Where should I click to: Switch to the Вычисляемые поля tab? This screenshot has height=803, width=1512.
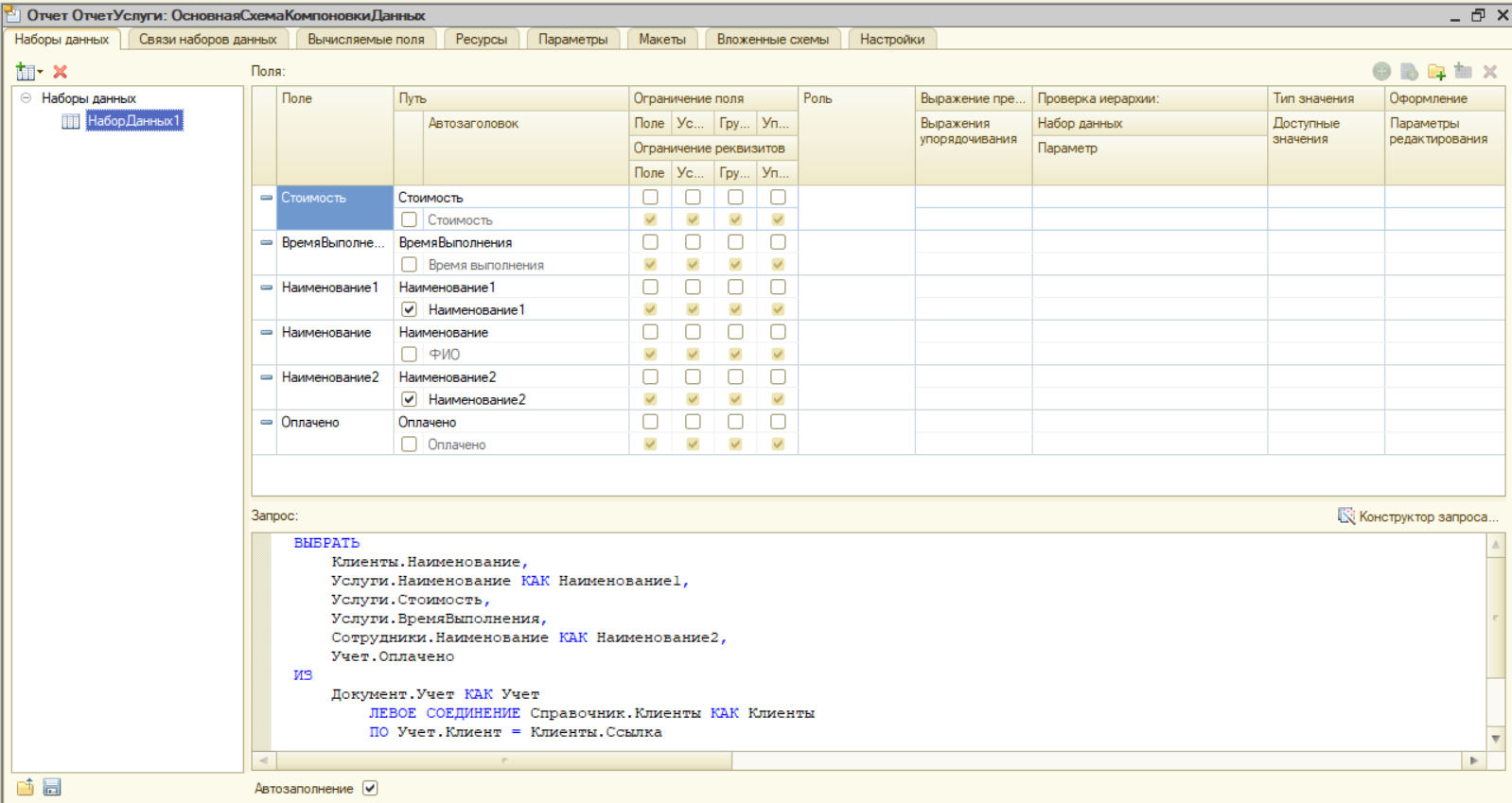click(365, 39)
